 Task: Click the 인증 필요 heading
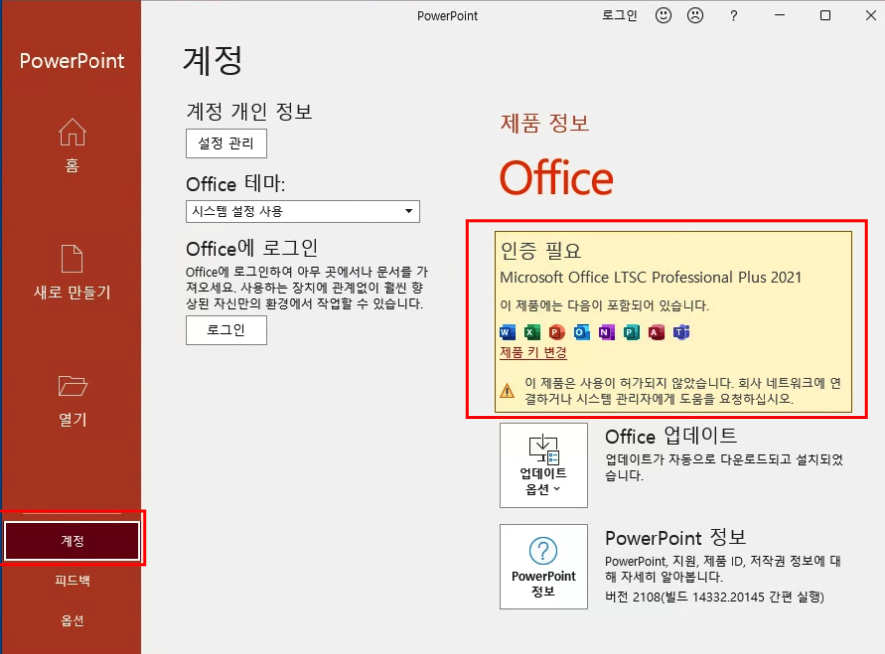click(x=541, y=250)
